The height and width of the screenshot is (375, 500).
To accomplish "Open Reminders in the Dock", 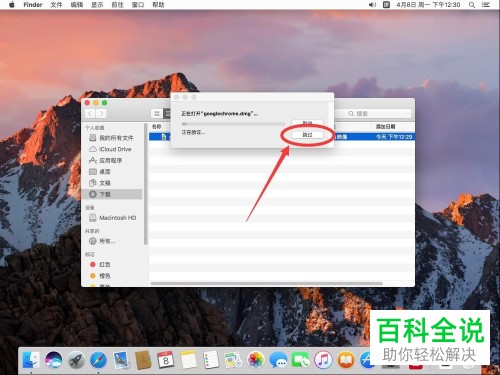I will pos(211,360).
